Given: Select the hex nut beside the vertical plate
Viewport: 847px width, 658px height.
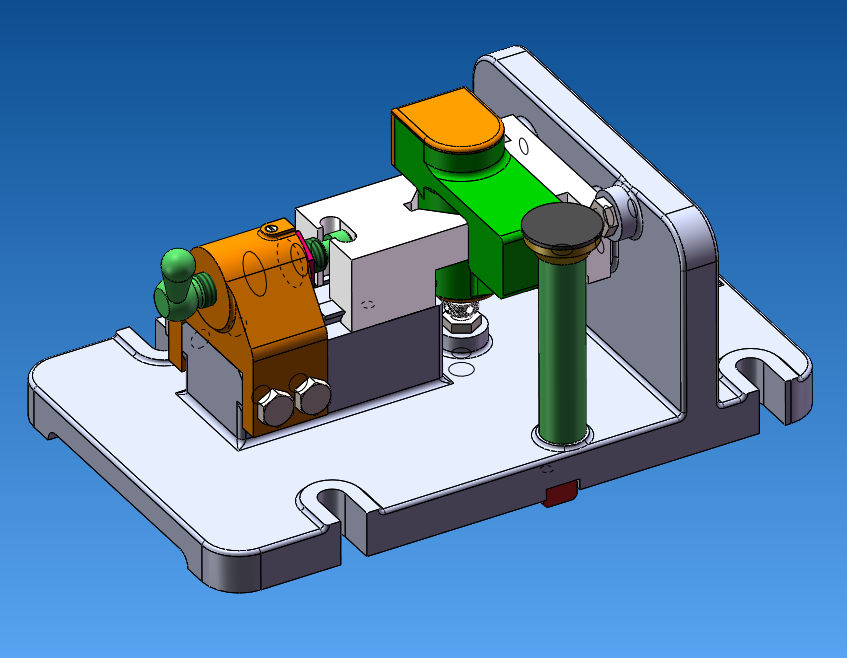Looking at the screenshot, I should pyautogui.click(x=606, y=217).
